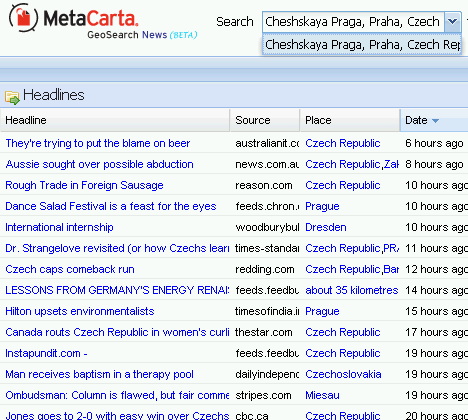Open 'International internship' headline
This screenshot has width=468, height=420.
click(x=59, y=227)
